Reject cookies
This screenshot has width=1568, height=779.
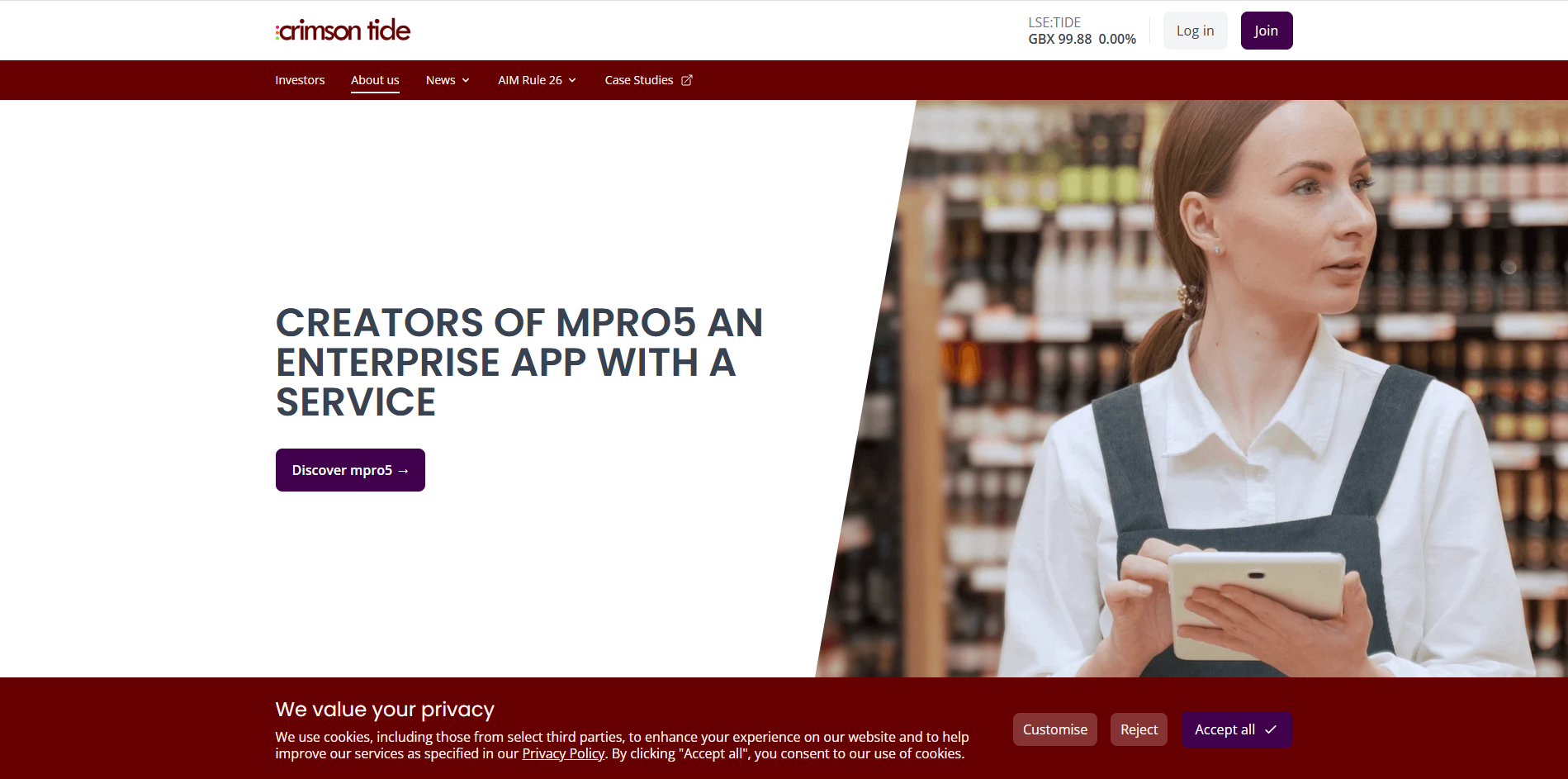tap(1139, 729)
